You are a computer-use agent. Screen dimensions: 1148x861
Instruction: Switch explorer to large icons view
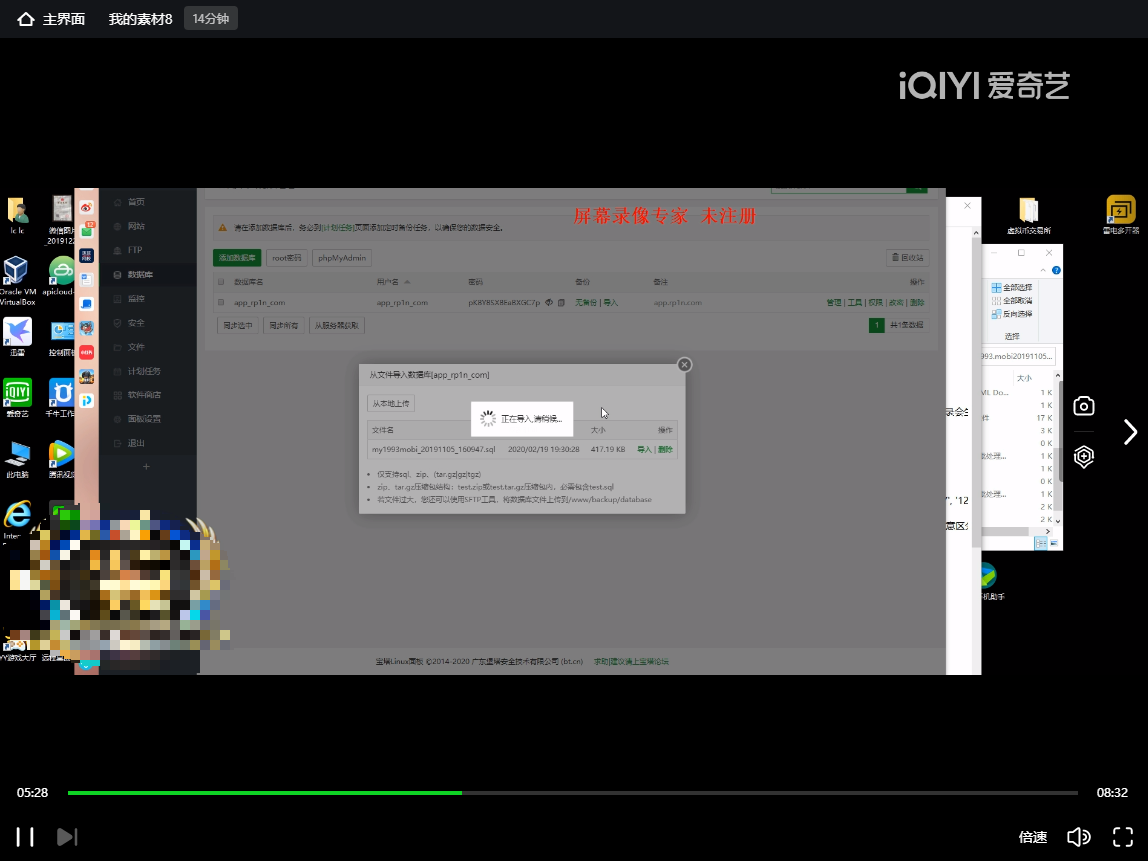click(1054, 543)
